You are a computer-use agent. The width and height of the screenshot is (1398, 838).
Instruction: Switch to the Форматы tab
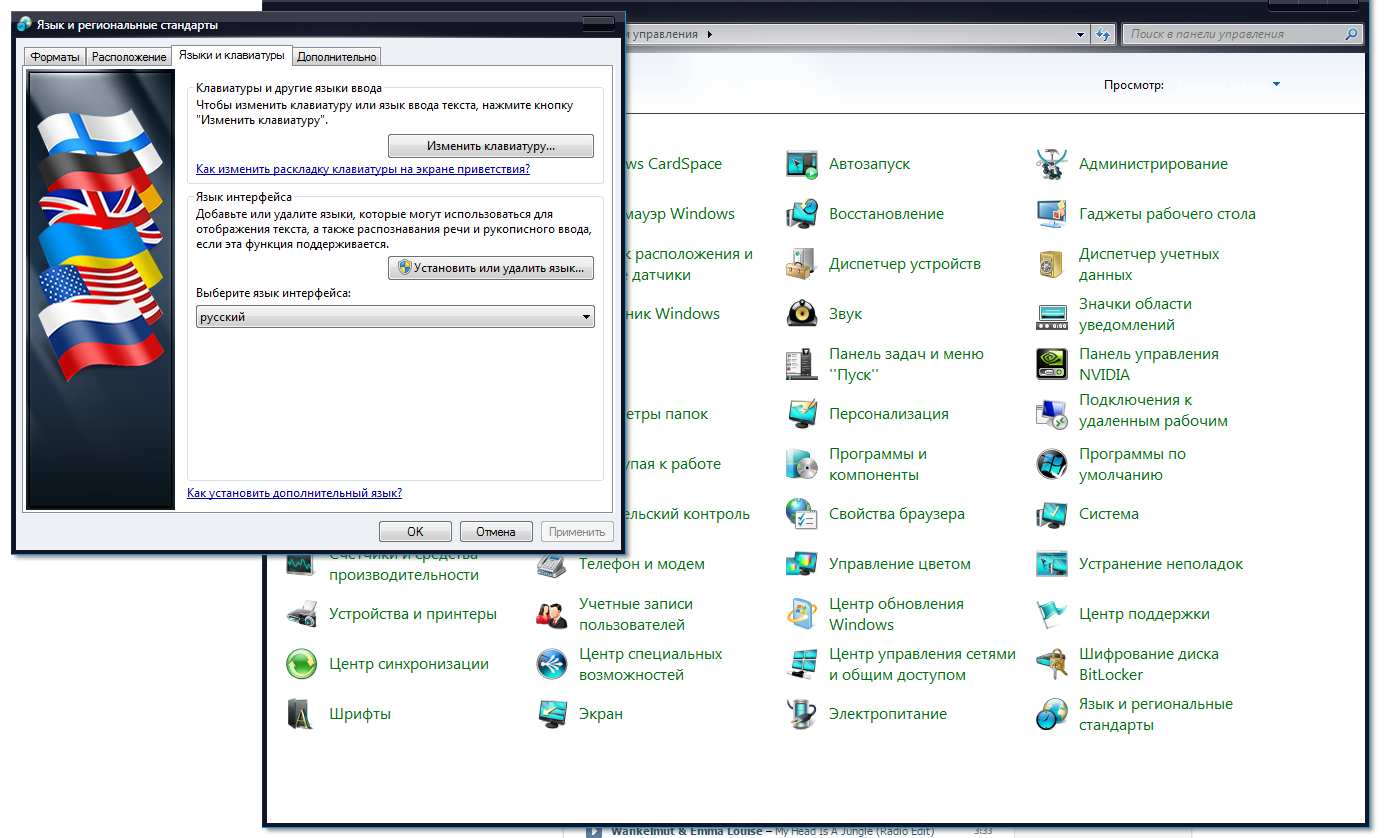(x=54, y=57)
